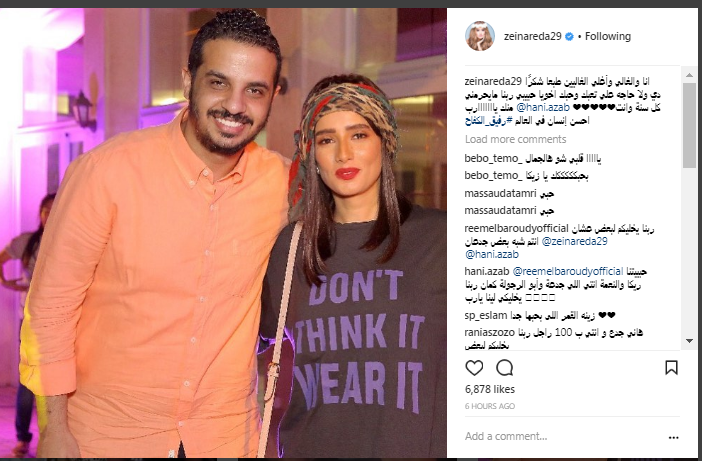Screen dimensions: 702x461
Task: Open zeinareda29 username in post header
Action: (x=532, y=36)
